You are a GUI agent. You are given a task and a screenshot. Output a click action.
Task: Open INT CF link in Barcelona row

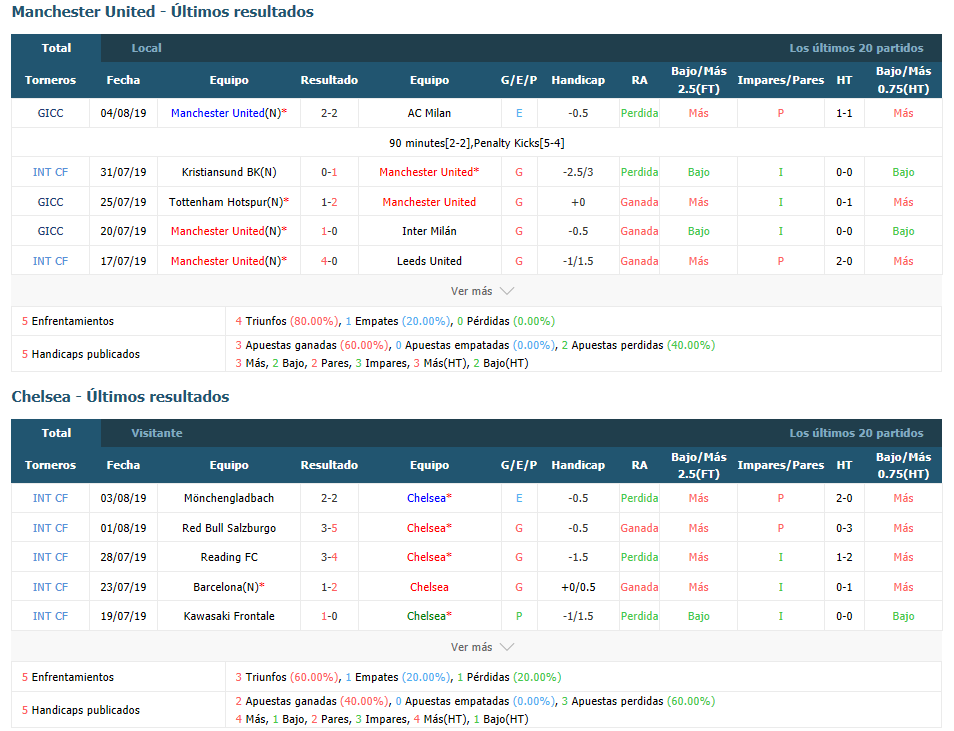50,587
